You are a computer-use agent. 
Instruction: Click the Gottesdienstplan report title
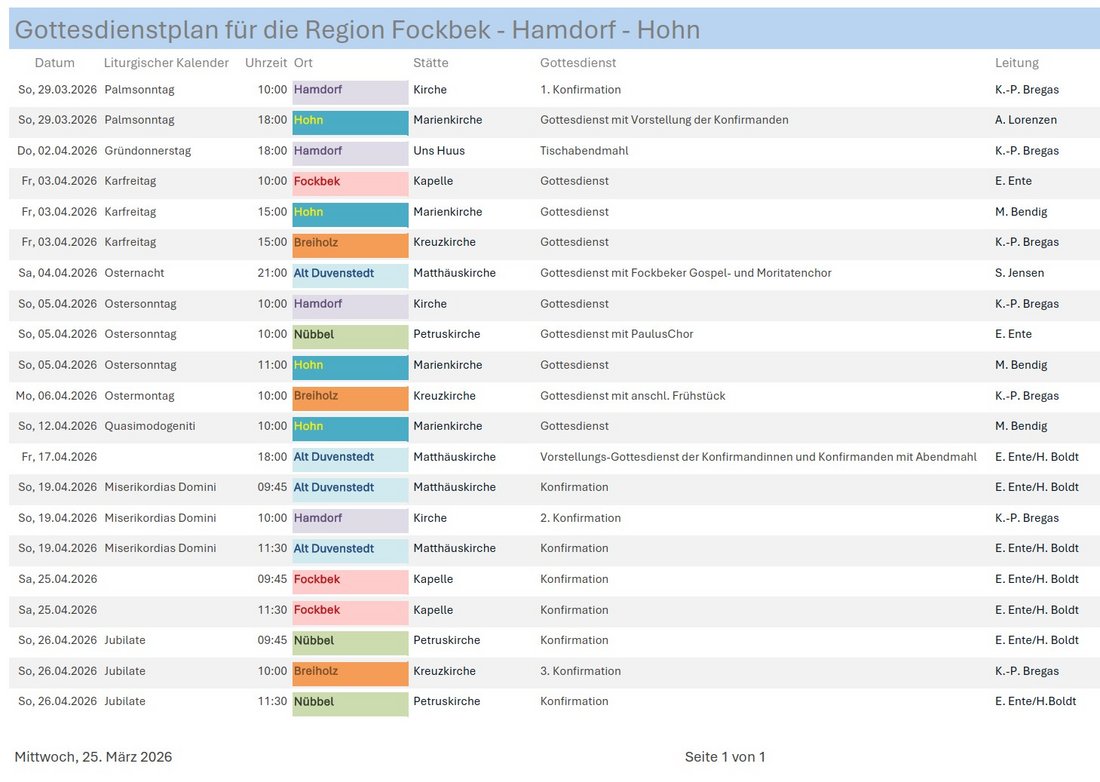pyautogui.click(x=357, y=30)
